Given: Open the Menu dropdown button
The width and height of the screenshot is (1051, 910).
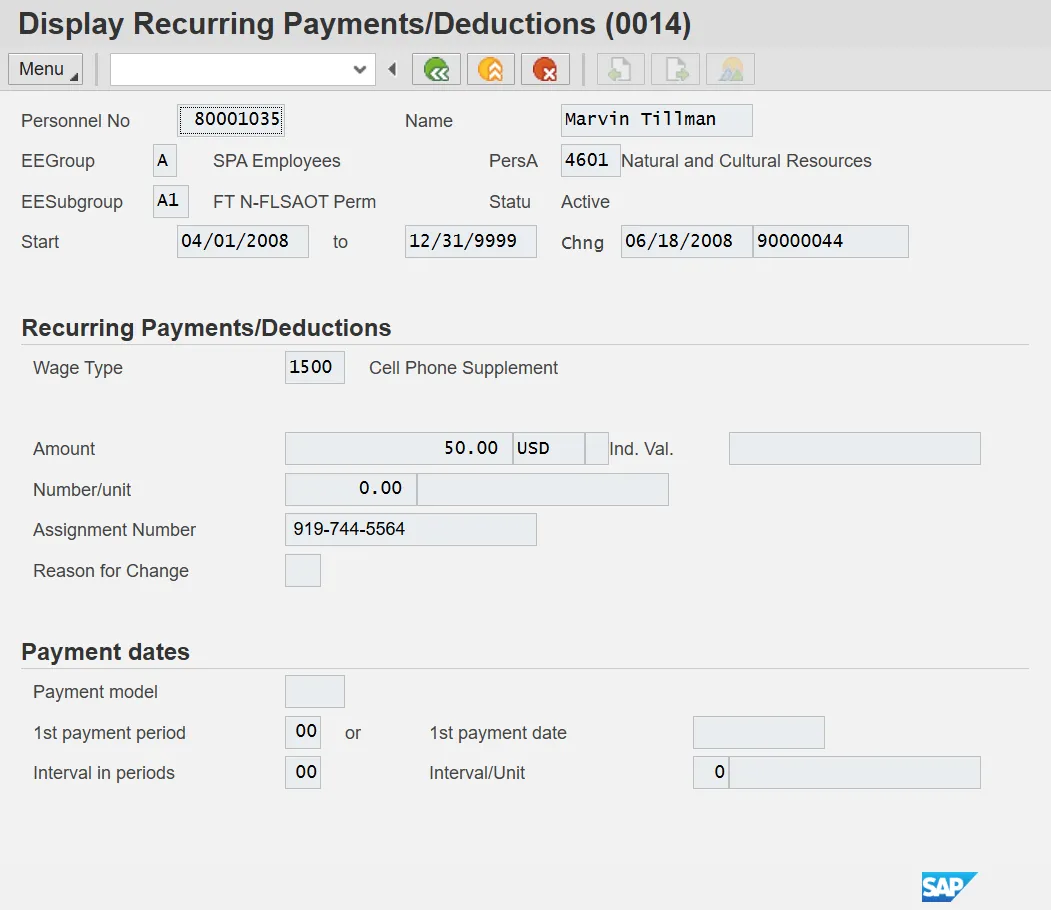Looking at the screenshot, I should 46,69.
